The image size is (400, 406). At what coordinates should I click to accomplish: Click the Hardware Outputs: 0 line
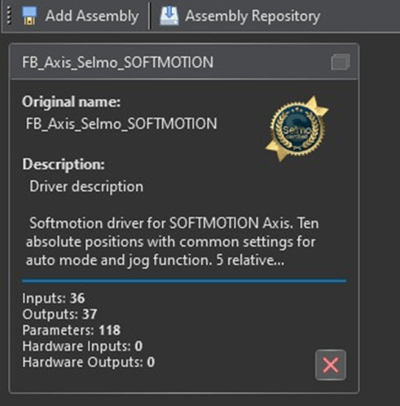tap(88, 362)
